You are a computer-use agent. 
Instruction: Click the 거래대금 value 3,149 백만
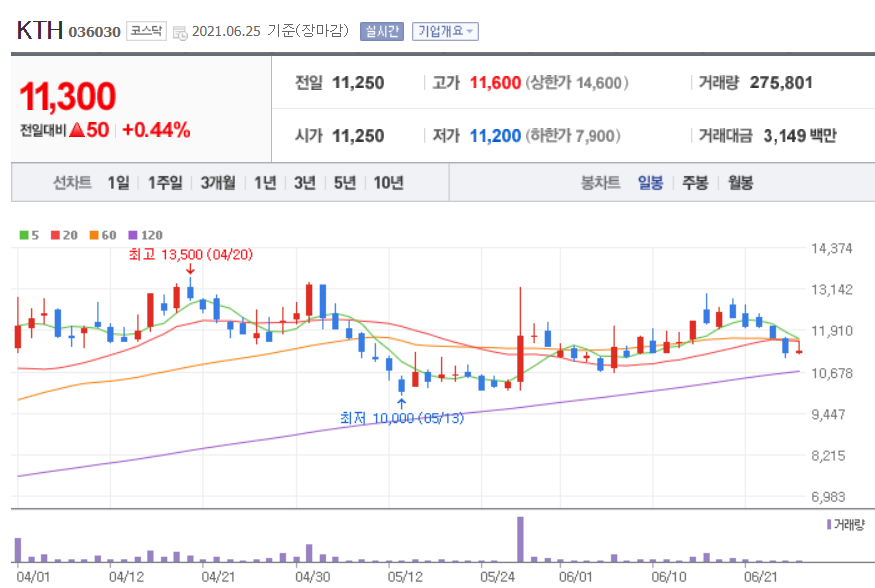[x=800, y=136]
